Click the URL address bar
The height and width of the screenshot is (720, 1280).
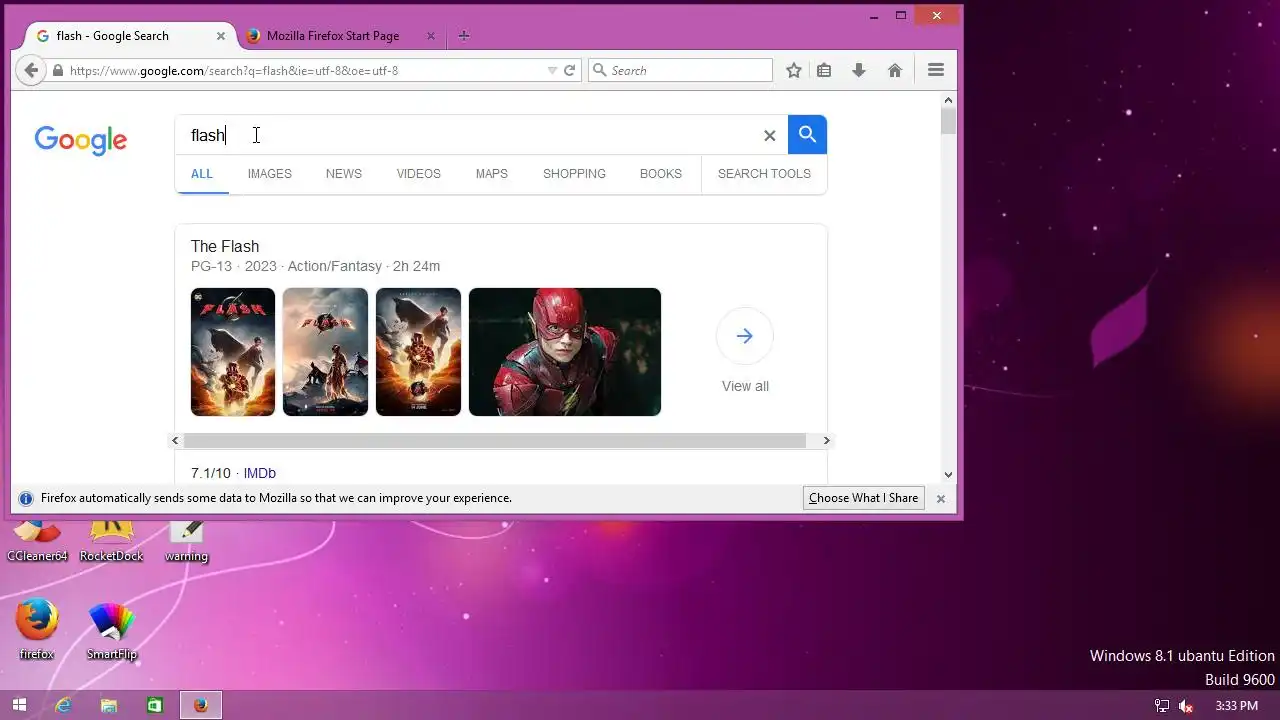(x=300, y=70)
